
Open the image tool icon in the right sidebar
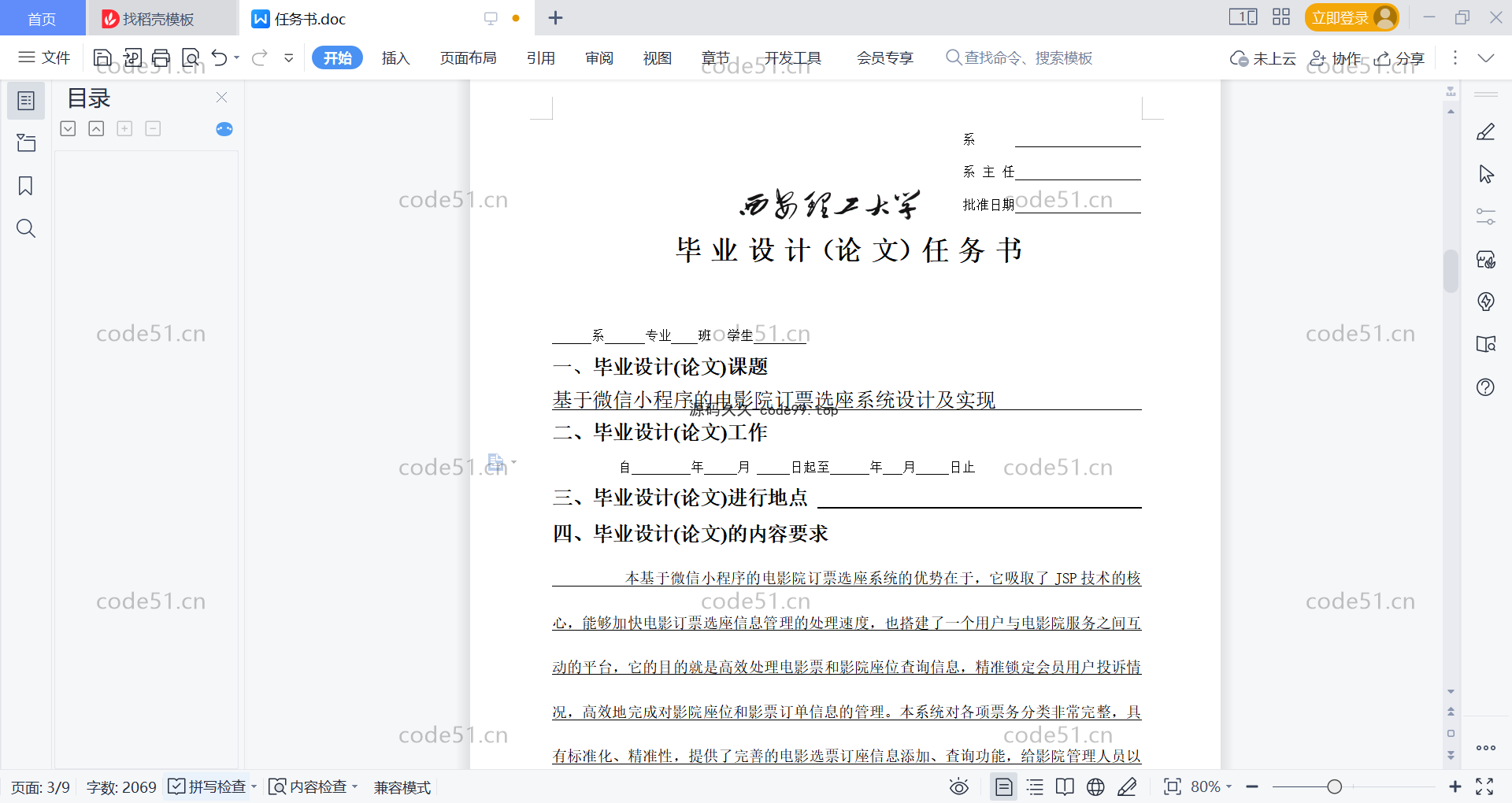pyautogui.click(x=1486, y=259)
